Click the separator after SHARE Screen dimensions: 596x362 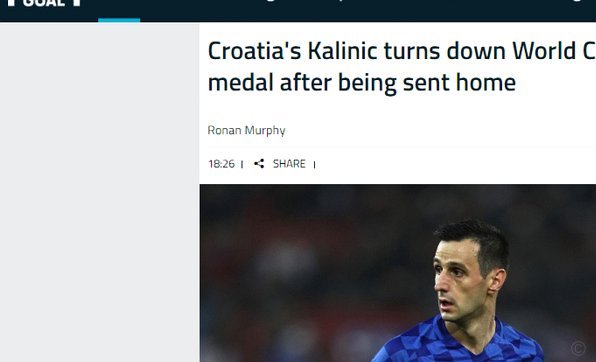point(314,165)
